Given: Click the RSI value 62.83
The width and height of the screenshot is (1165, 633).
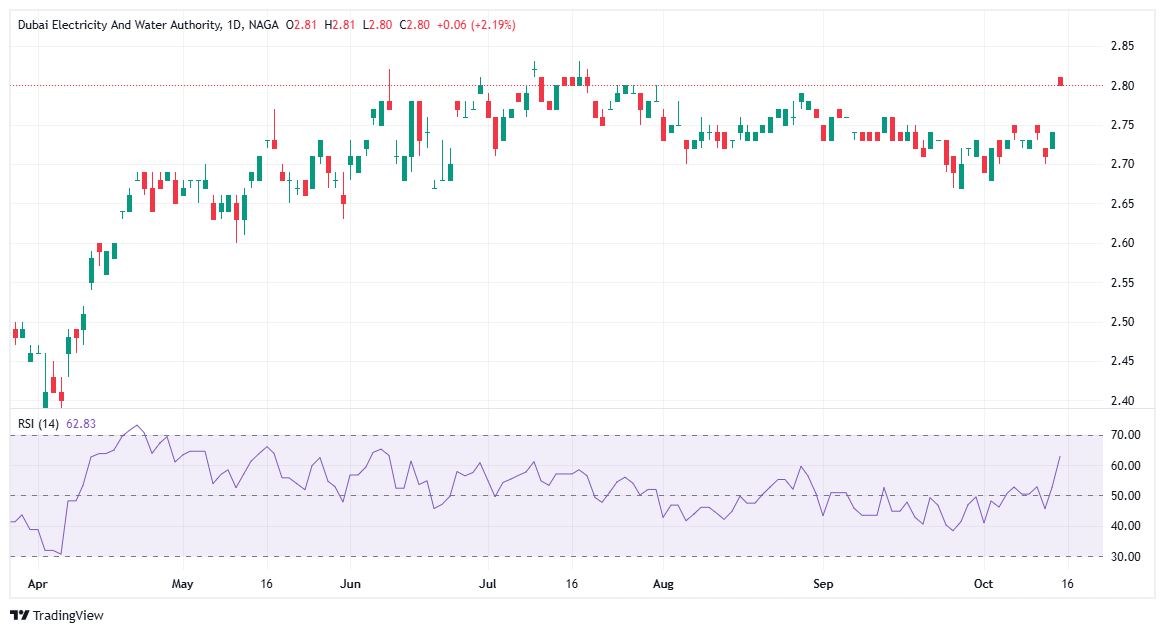Looking at the screenshot, I should (82, 423).
